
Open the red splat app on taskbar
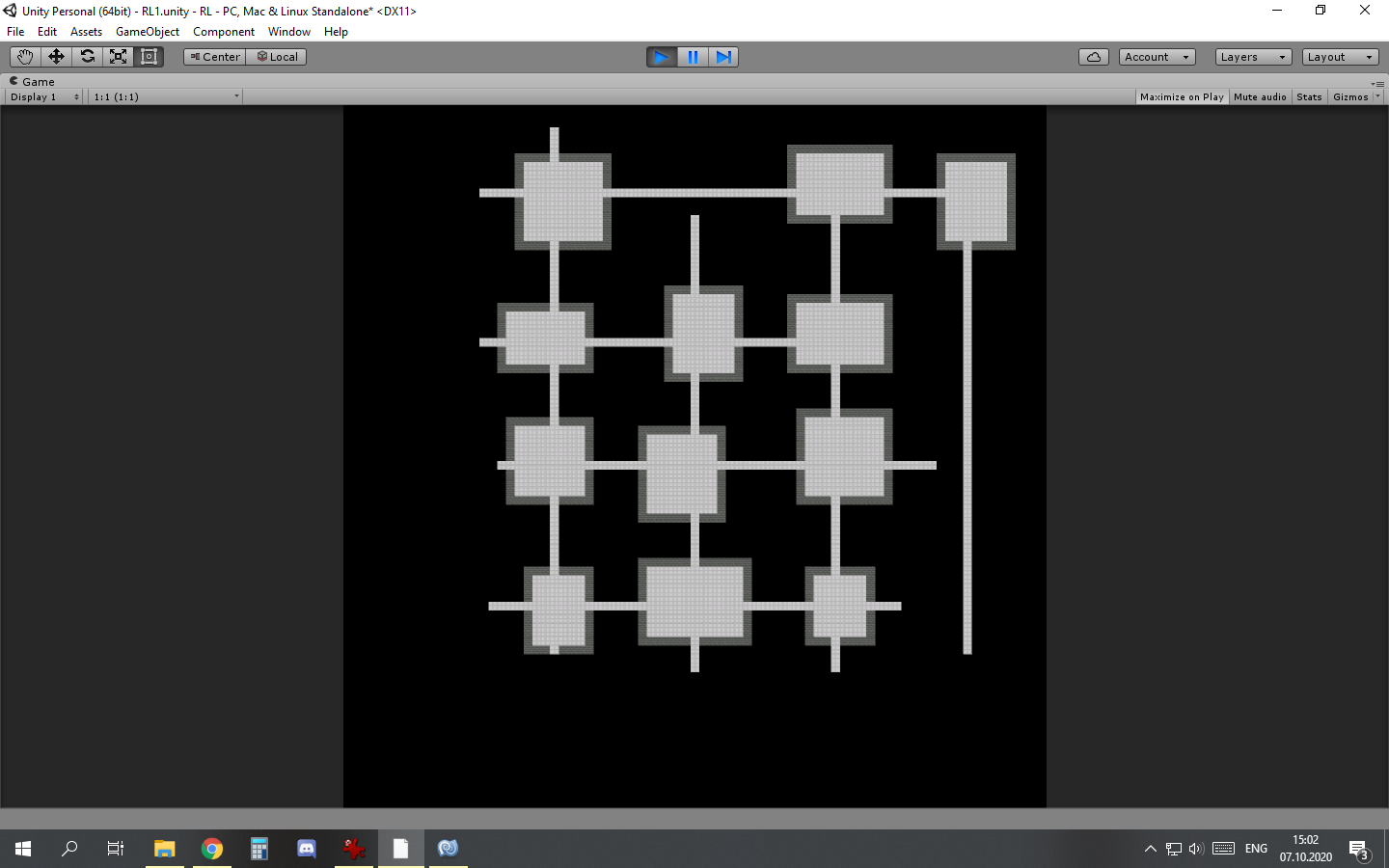(353, 849)
